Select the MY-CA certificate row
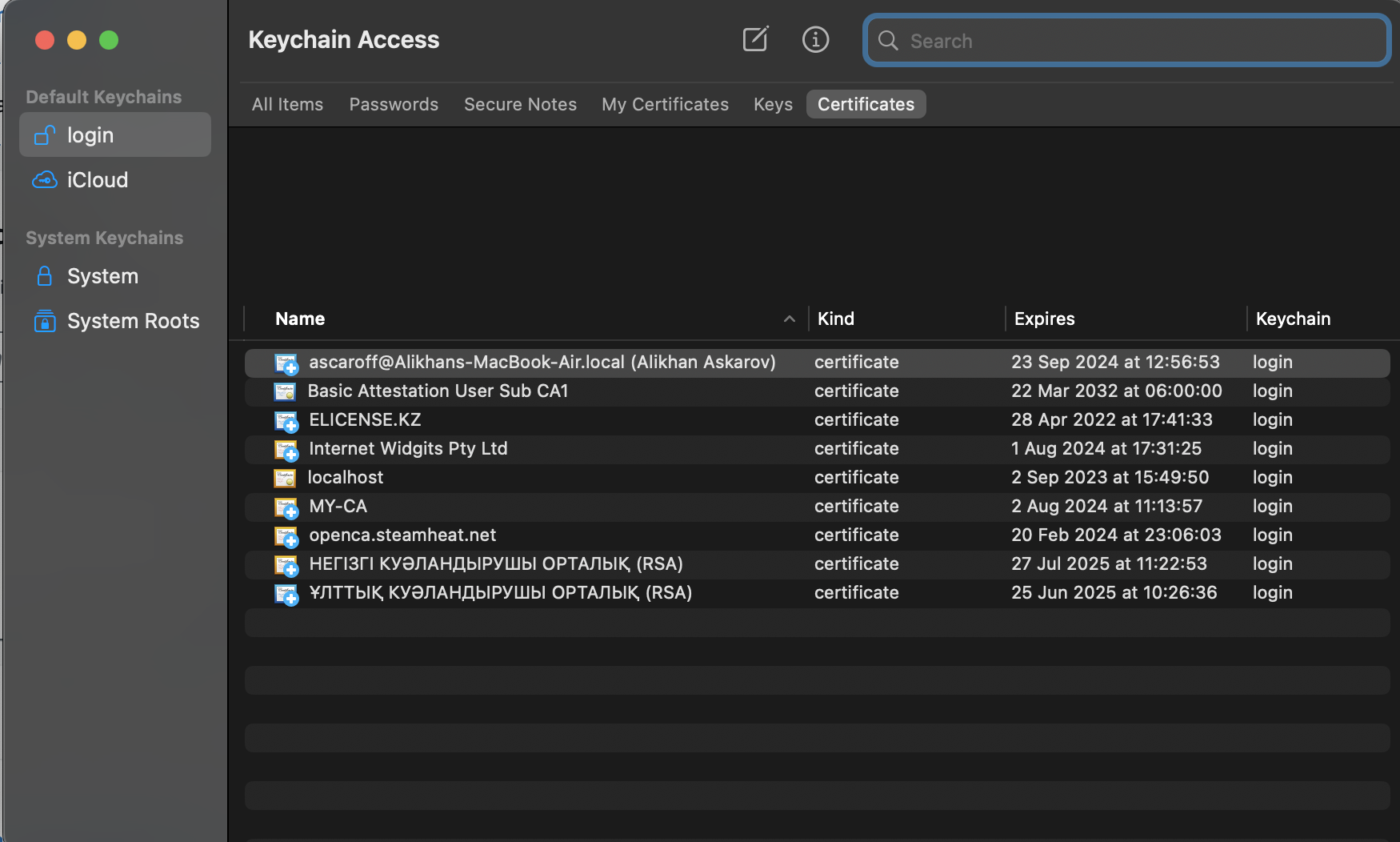Image resolution: width=1400 pixels, height=842 pixels. (x=560, y=507)
